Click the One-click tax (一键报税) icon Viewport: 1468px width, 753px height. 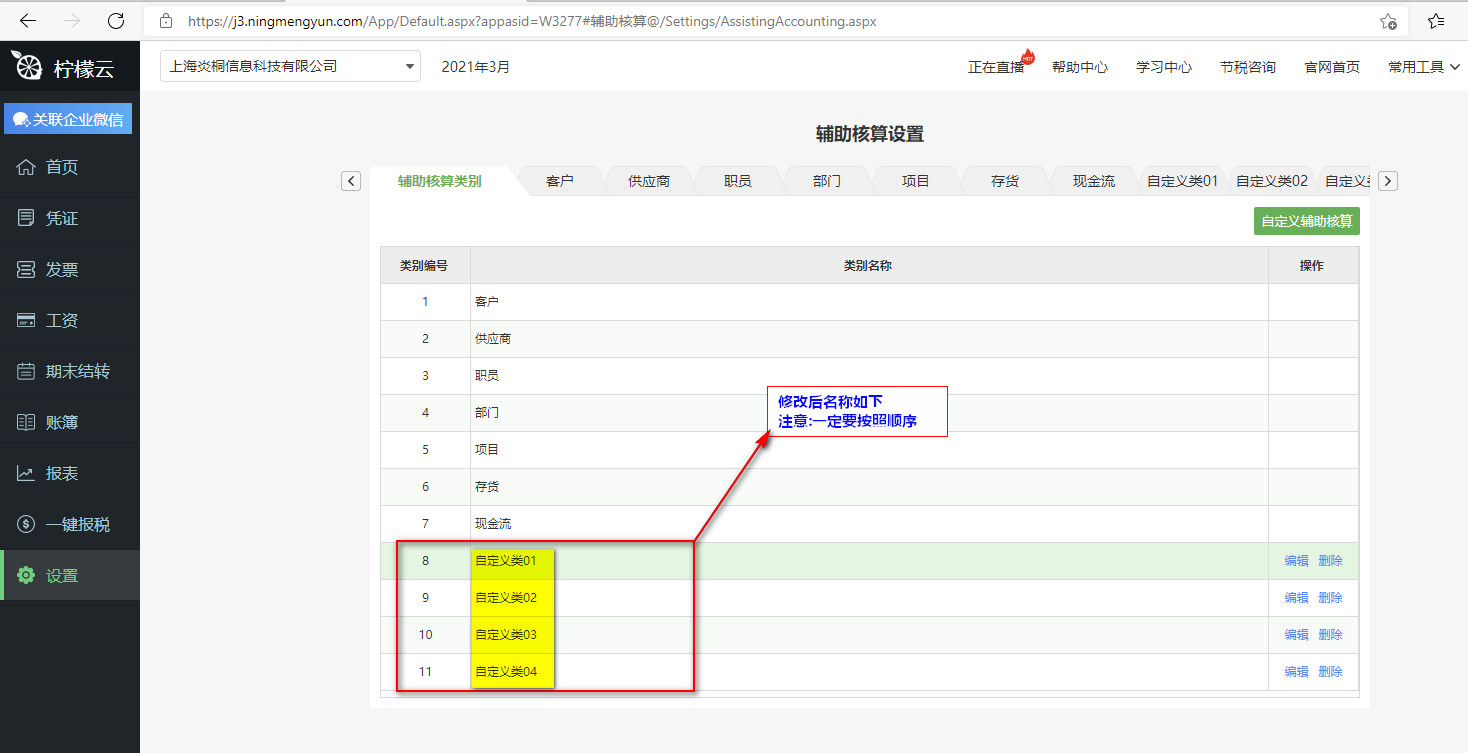(26, 525)
